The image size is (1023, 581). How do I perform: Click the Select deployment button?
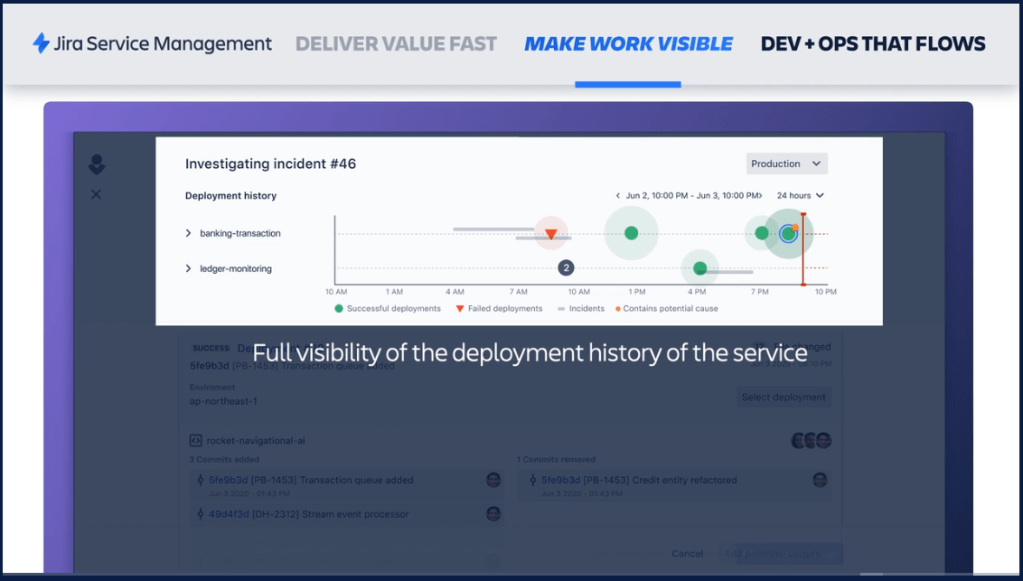click(x=783, y=397)
